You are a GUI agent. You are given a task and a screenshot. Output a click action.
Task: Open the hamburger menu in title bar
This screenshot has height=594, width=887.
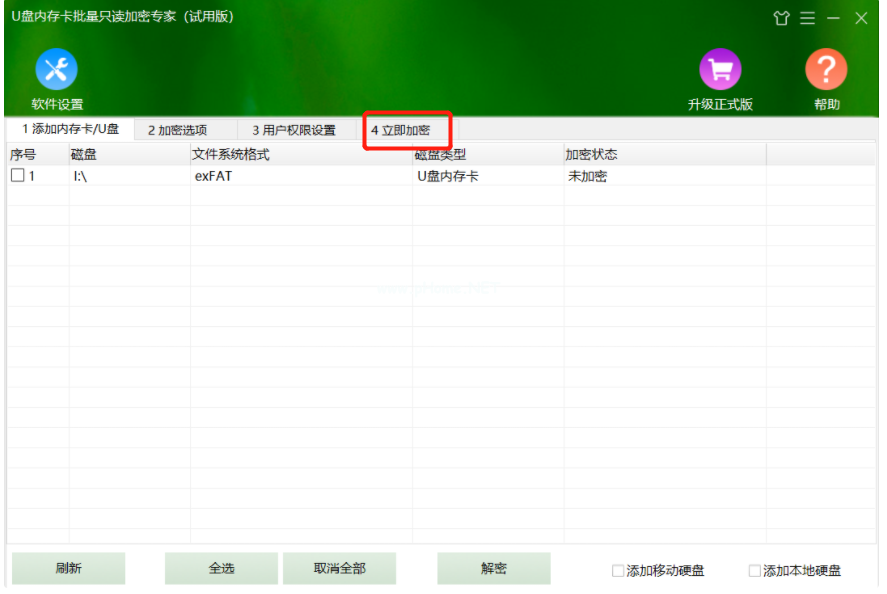coord(807,19)
